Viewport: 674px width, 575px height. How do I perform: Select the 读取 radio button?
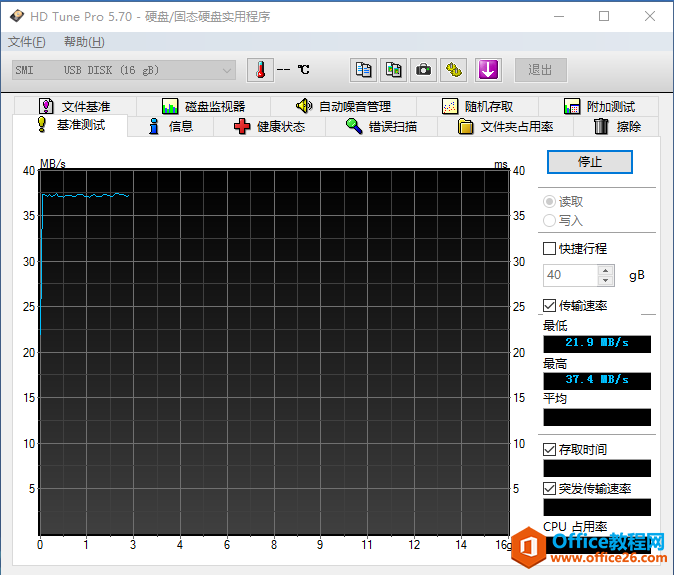(549, 202)
